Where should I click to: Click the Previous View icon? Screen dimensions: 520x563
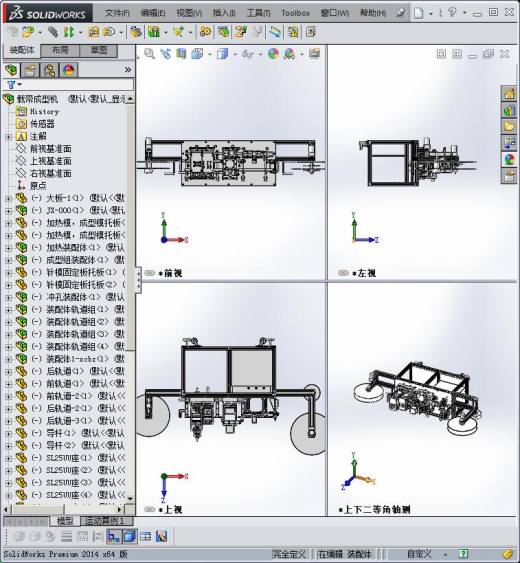(x=166, y=54)
